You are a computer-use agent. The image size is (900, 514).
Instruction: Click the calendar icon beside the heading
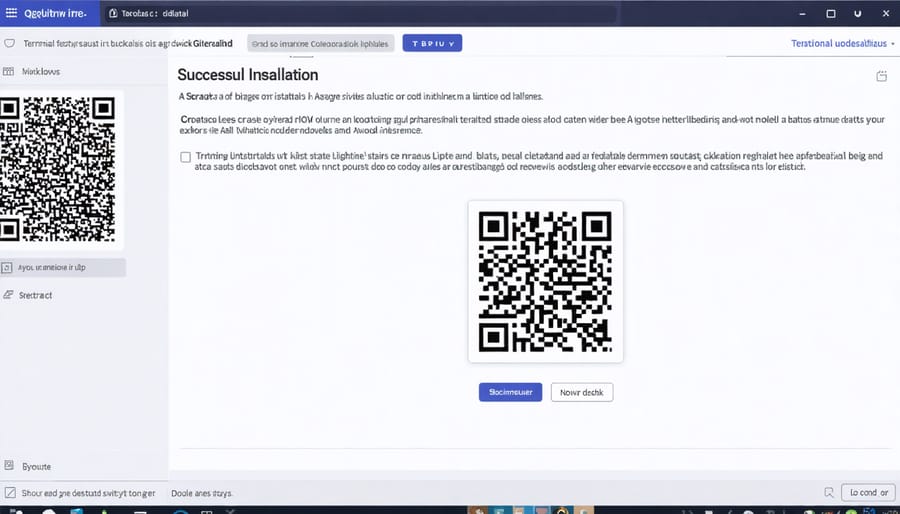click(882, 76)
